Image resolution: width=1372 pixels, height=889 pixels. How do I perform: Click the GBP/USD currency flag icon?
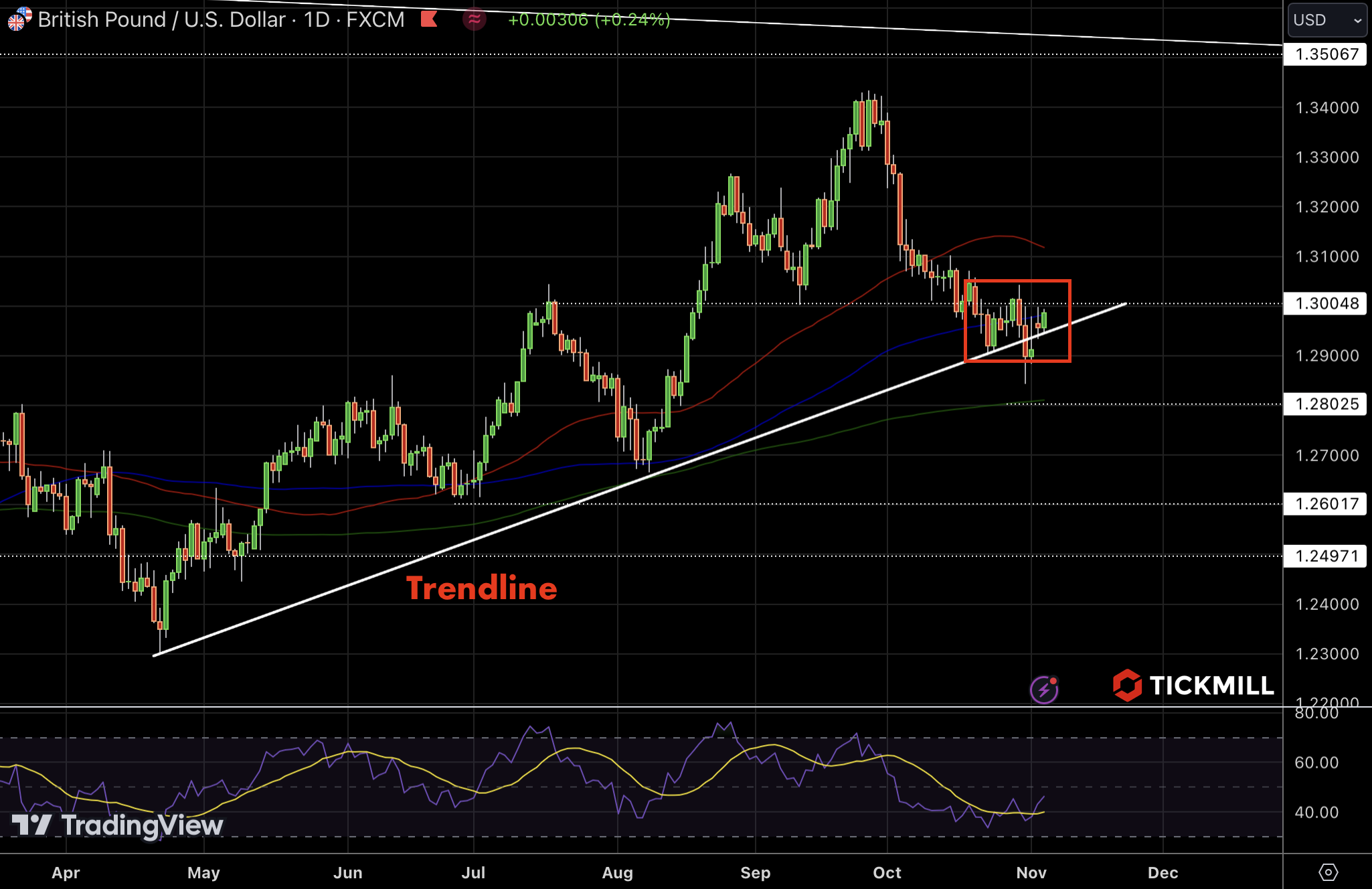pos(19,19)
